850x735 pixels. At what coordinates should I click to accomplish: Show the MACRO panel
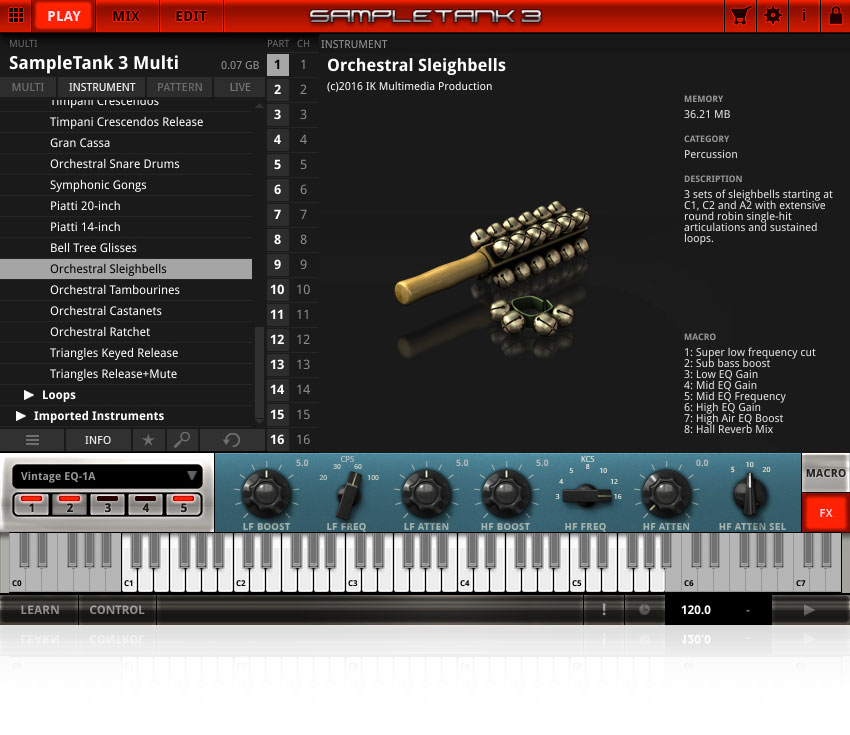(826, 473)
